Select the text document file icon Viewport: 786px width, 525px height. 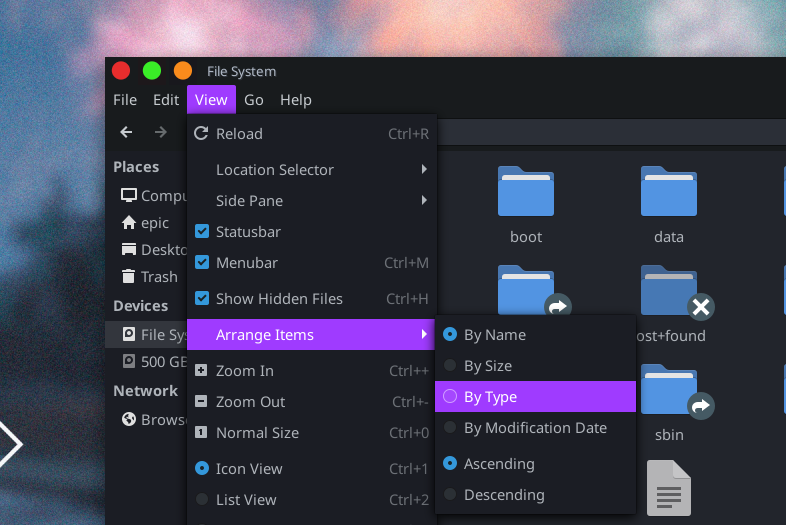[669, 488]
